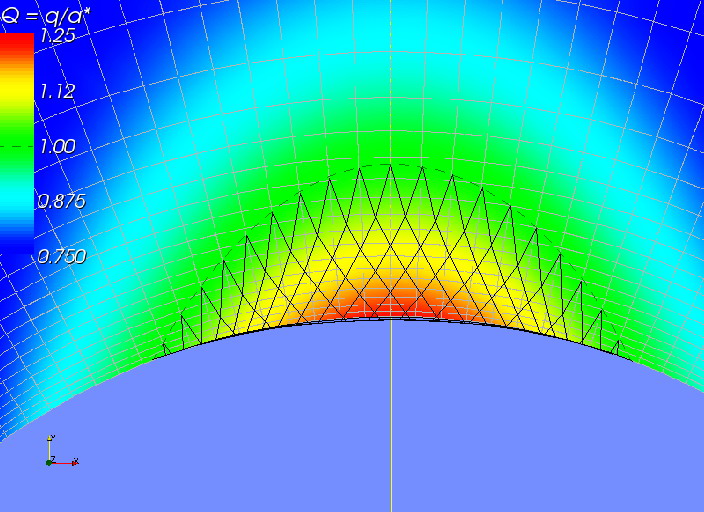704x512 pixels.
Task: Click the 1.12 color legend label
Action: [58, 91]
